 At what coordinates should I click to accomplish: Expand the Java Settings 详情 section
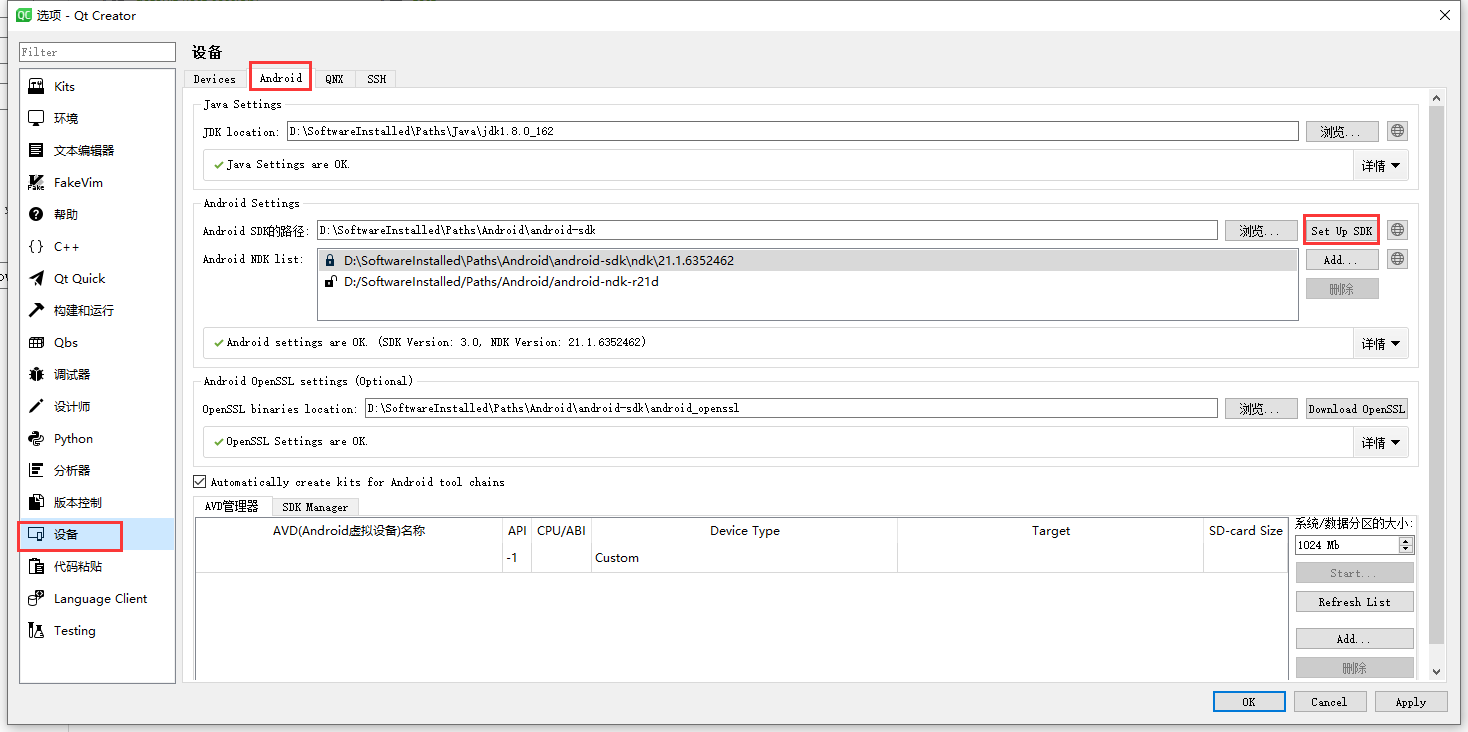coord(1381,165)
